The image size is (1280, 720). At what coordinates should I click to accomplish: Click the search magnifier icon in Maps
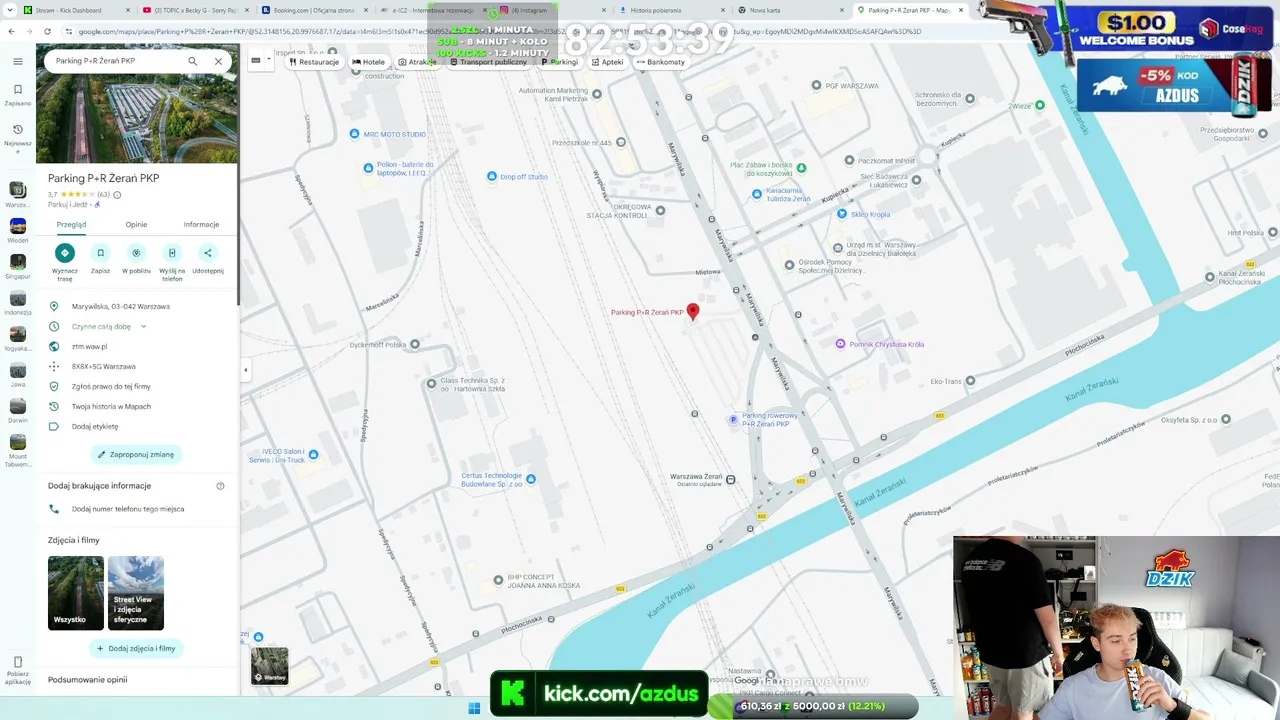(193, 61)
